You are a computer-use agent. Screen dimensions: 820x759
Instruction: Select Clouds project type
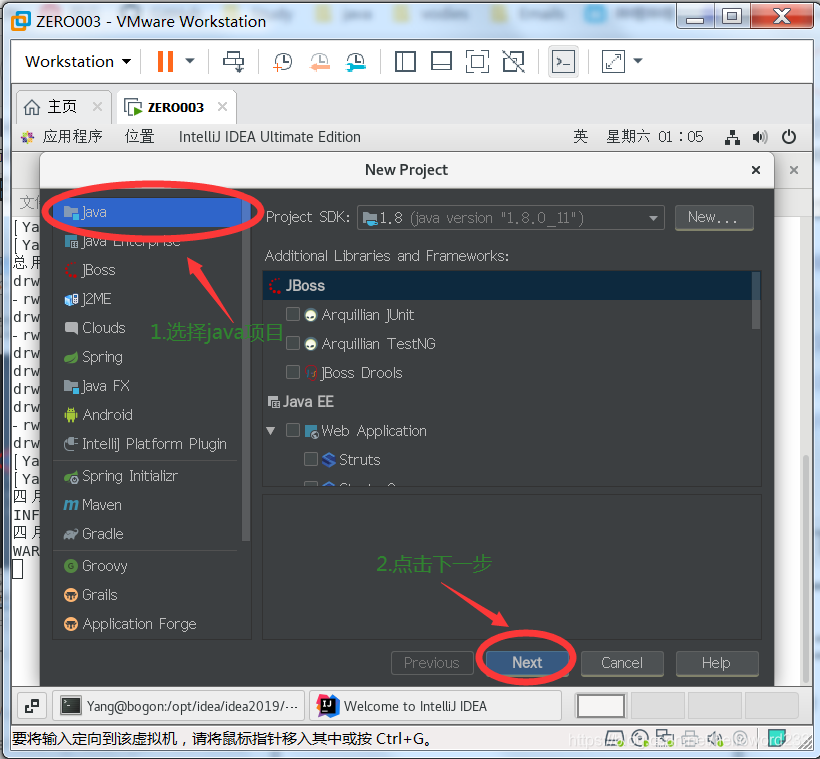(147, 328)
